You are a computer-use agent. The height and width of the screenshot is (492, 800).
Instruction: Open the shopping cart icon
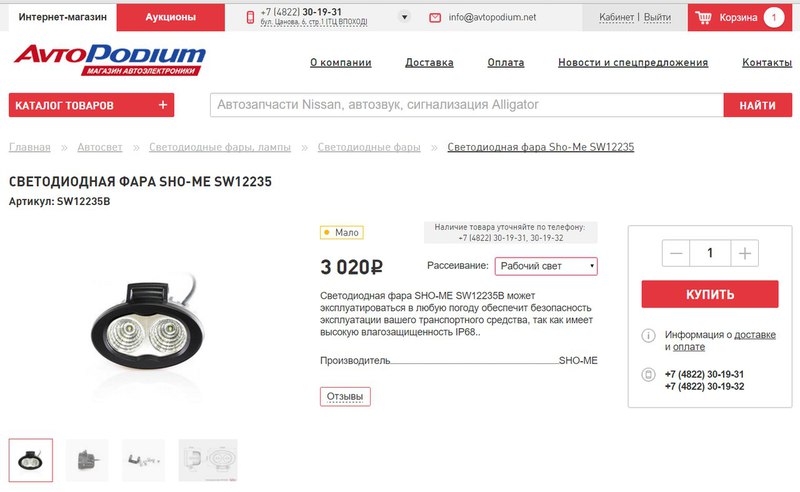click(703, 18)
